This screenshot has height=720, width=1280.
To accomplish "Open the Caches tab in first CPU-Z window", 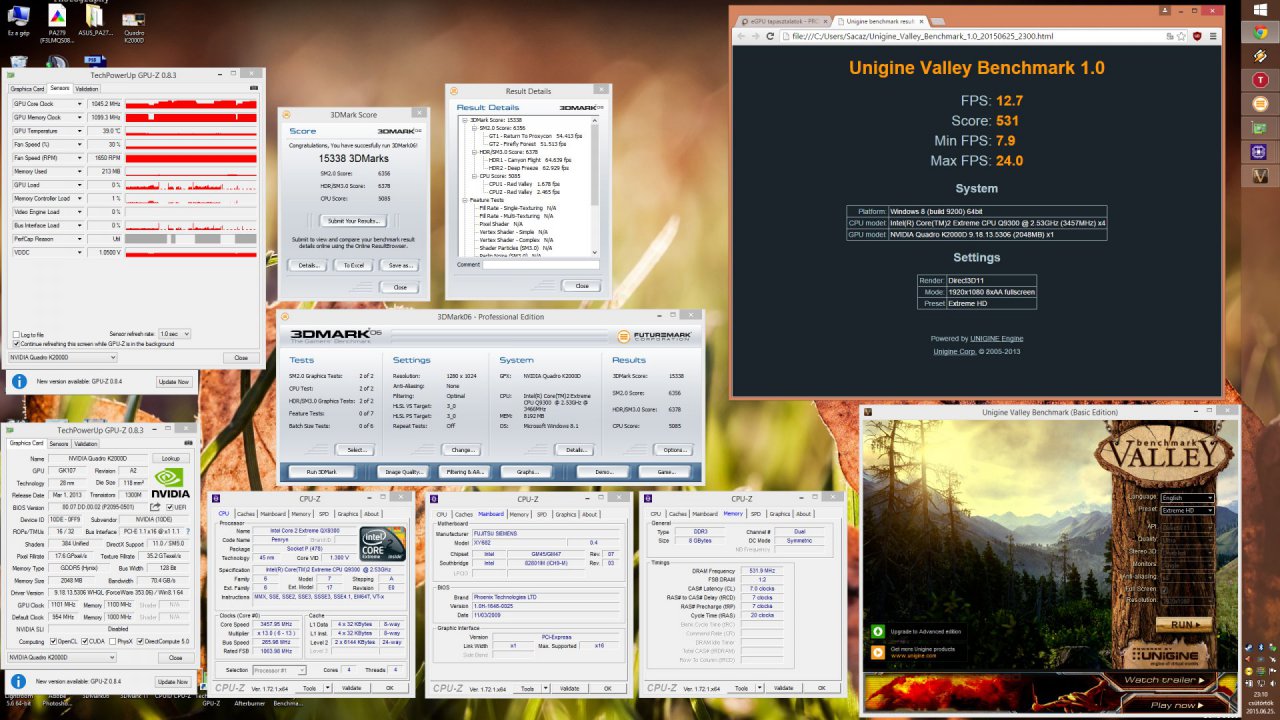I will (x=245, y=514).
